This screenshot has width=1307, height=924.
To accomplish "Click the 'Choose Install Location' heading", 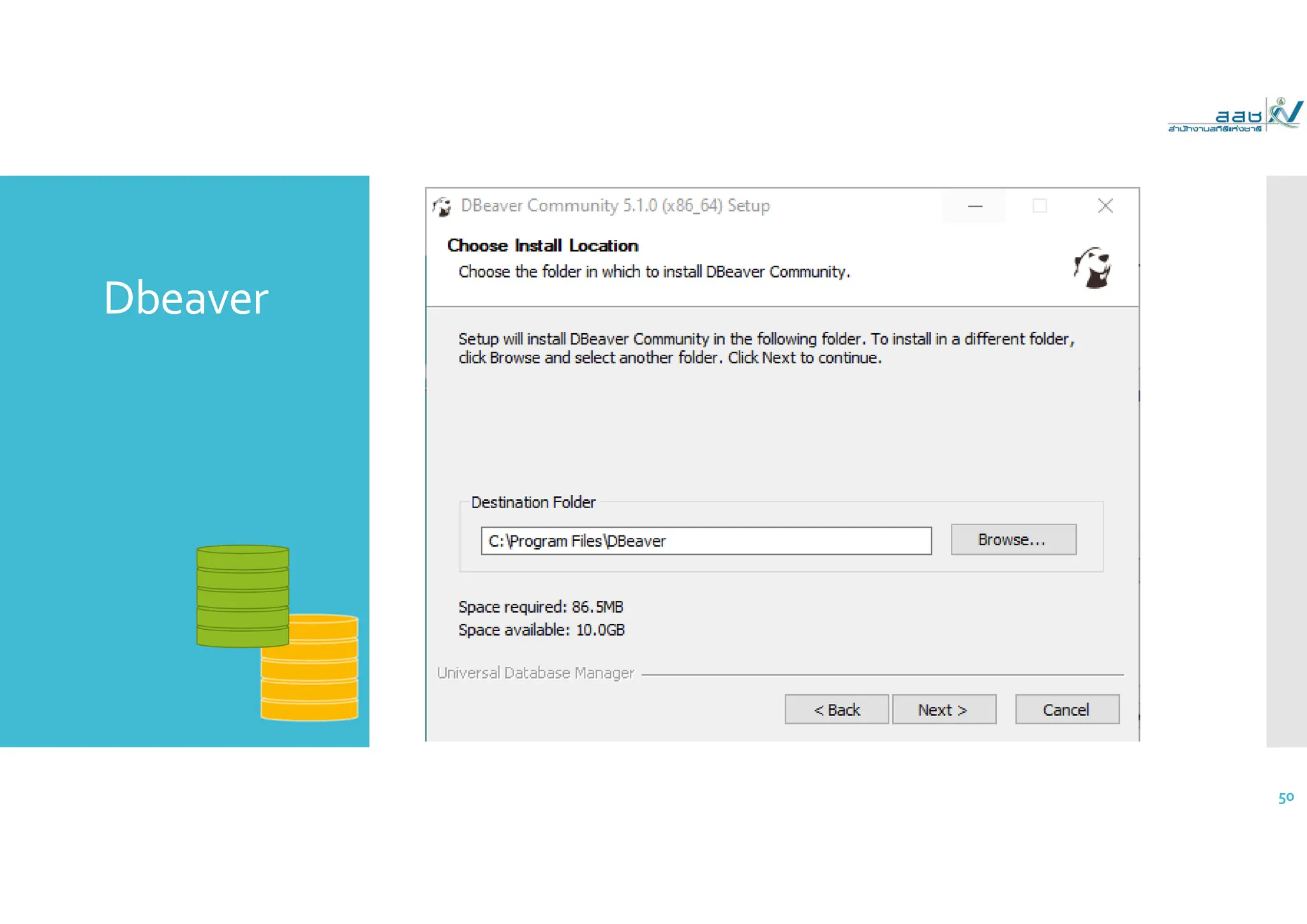I will click(542, 246).
